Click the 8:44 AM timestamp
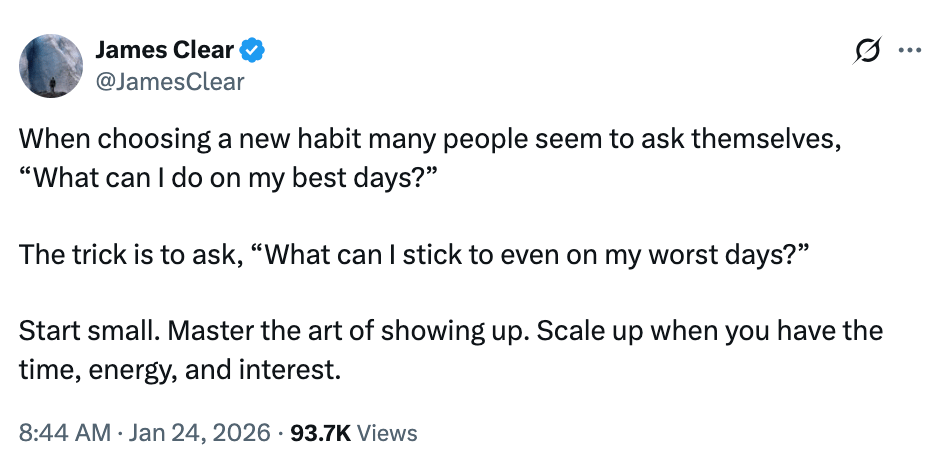 [63, 433]
